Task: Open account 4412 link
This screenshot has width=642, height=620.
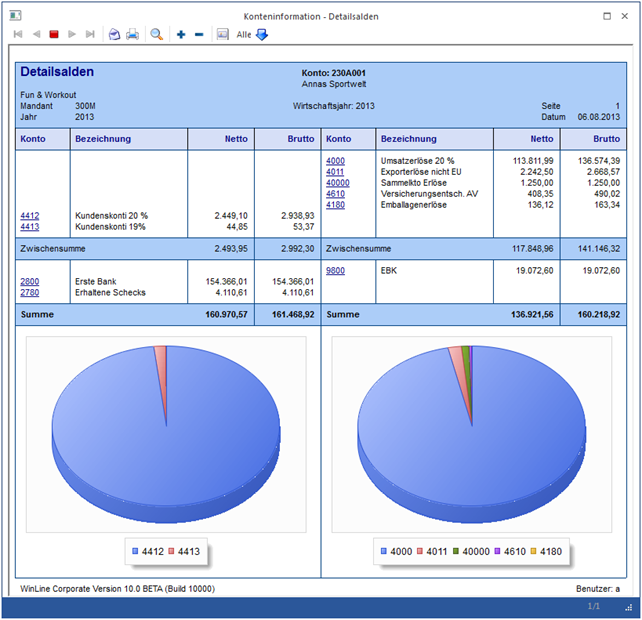Action: point(30,215)
